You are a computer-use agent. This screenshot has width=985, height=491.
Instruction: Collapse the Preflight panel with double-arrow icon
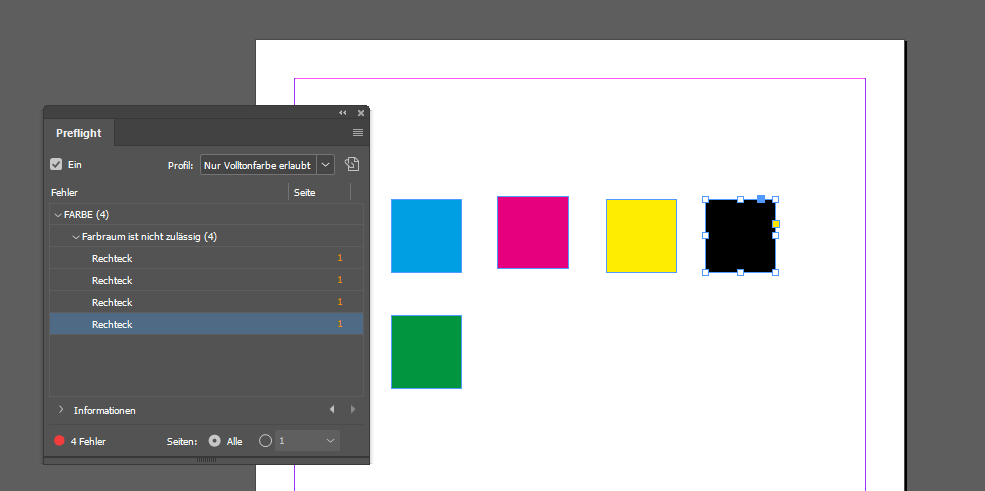tap(343, 113)
